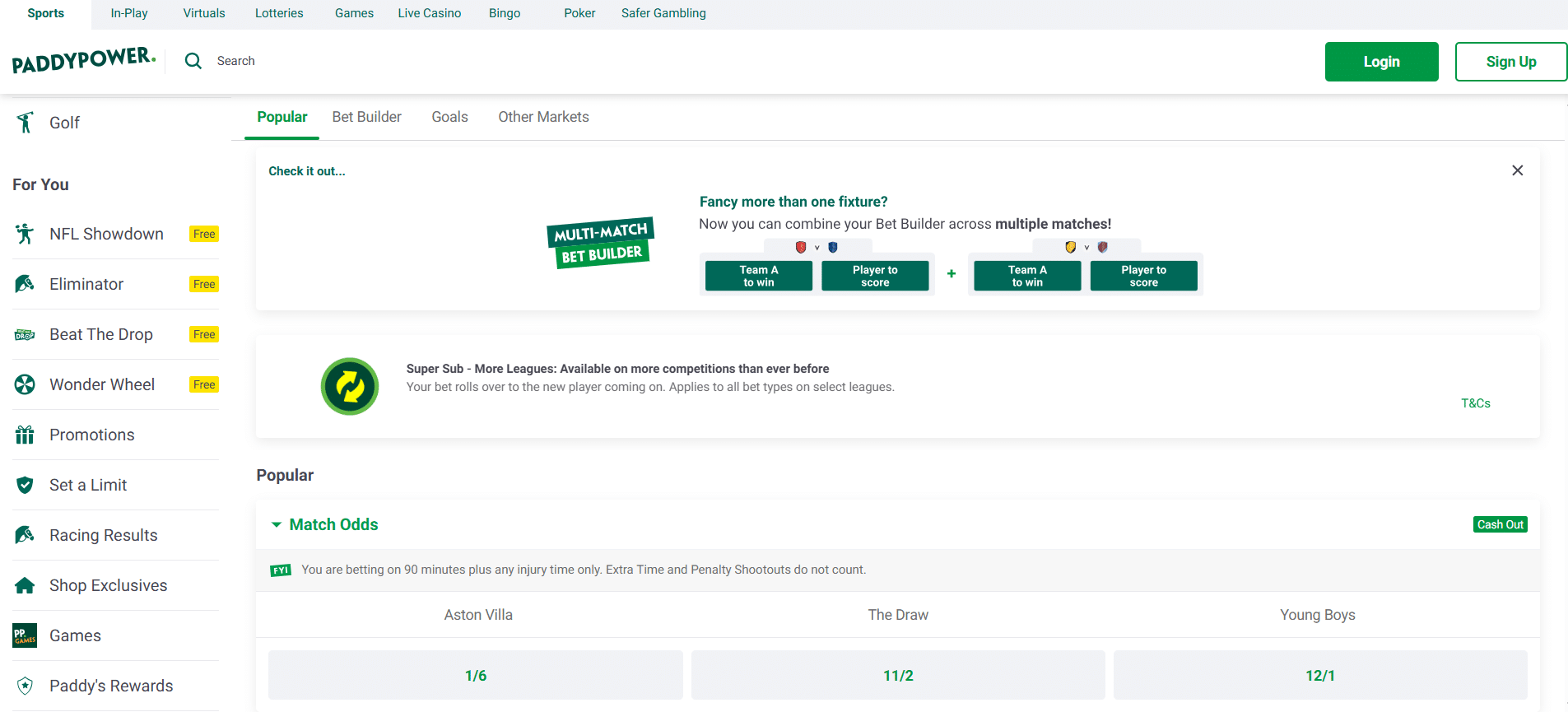Click the Eliminator horse icon
Screen dimensions: 1568x712
[25, 284]
